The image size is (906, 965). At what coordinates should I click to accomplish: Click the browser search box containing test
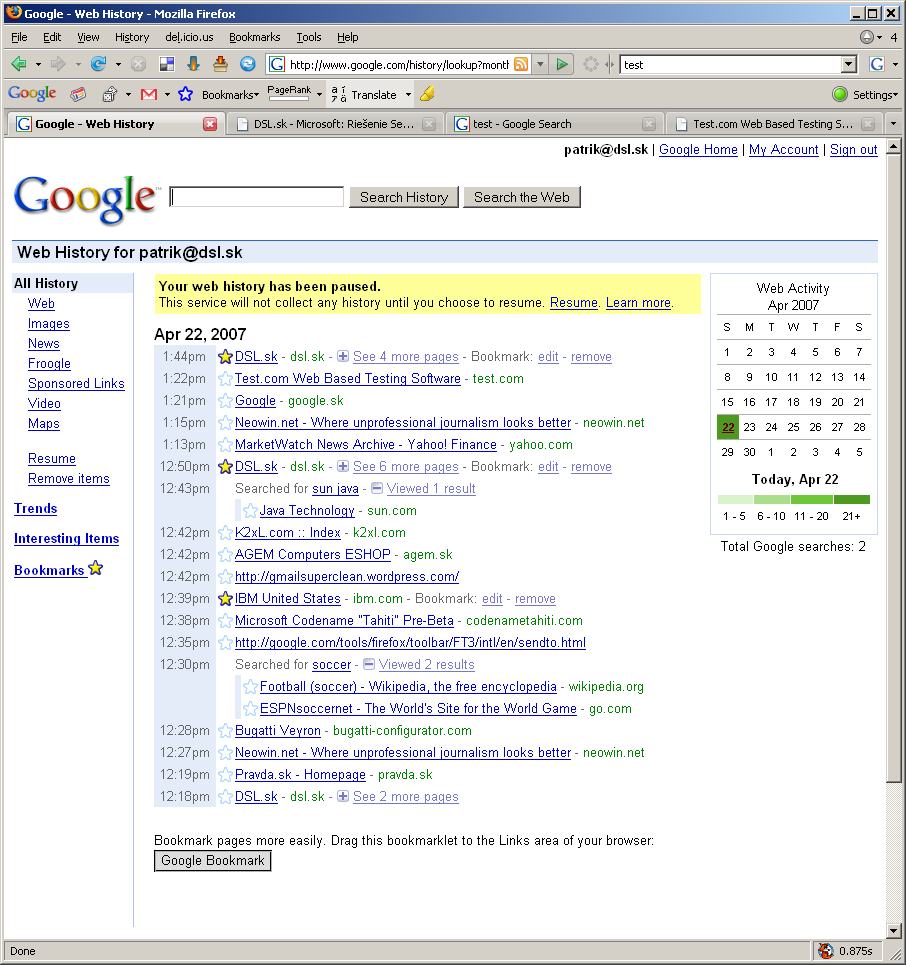click(731, 64)
